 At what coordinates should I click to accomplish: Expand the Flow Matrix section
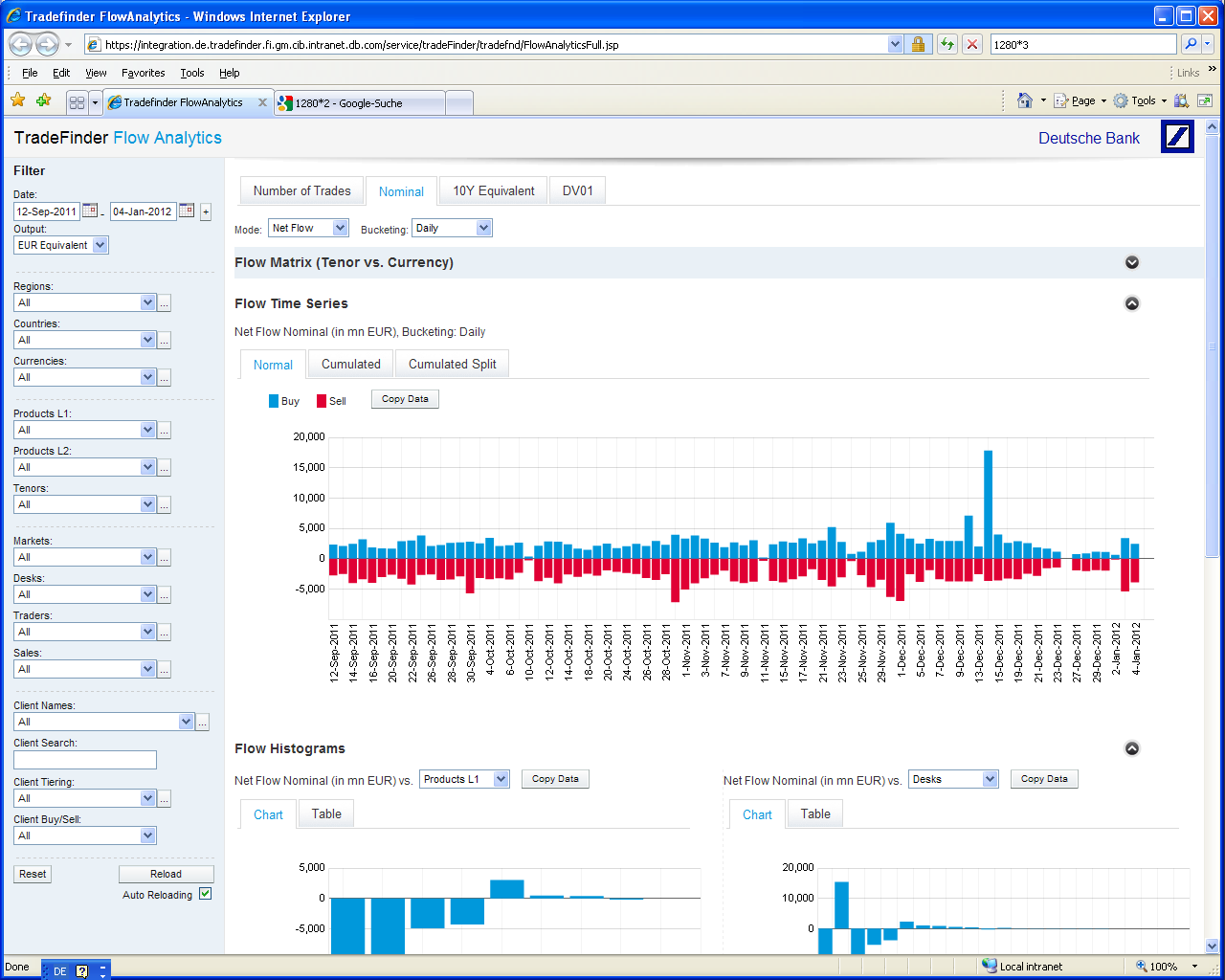(1132, 262)
